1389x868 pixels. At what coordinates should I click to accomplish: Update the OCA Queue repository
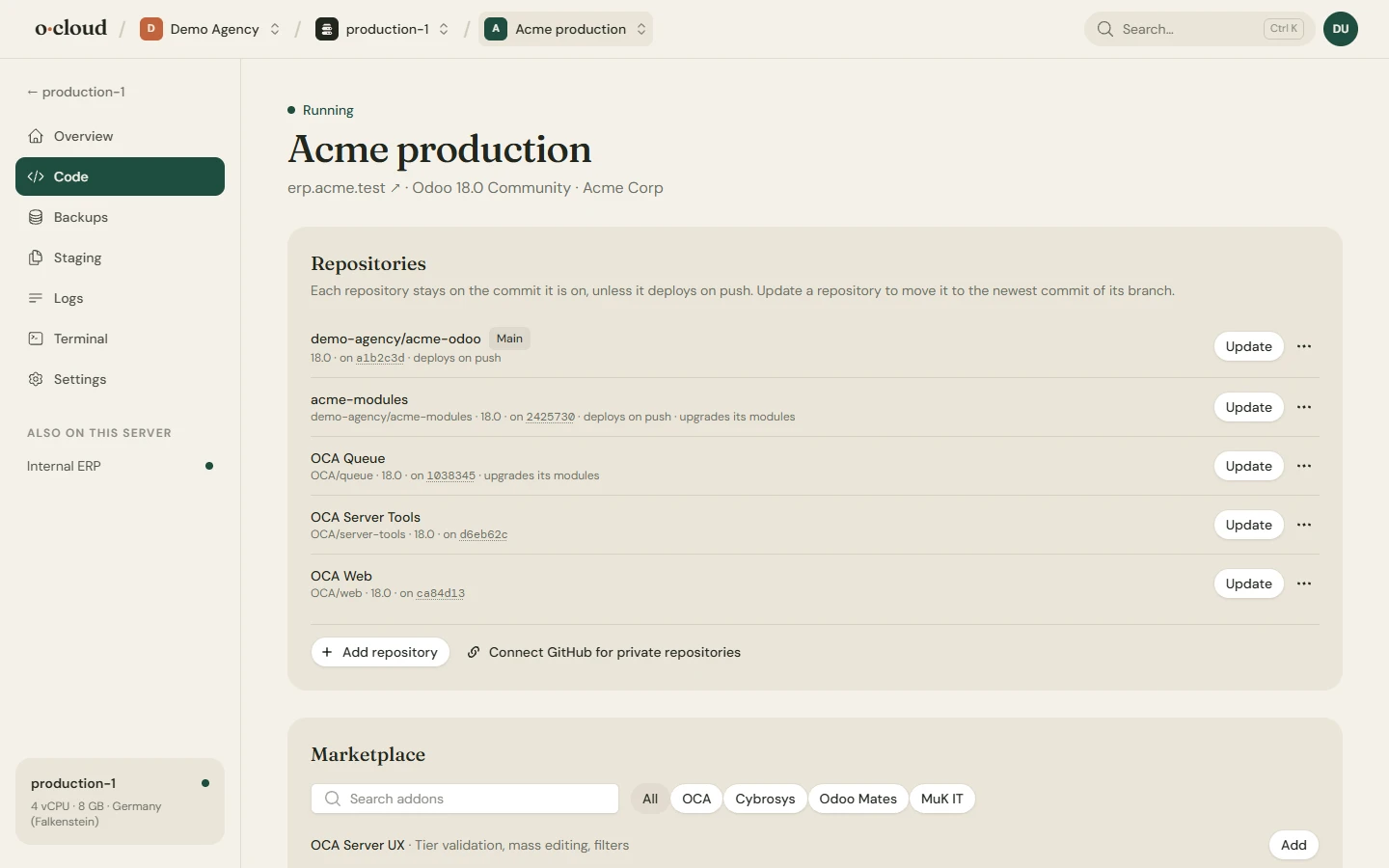click(1248, 466)
